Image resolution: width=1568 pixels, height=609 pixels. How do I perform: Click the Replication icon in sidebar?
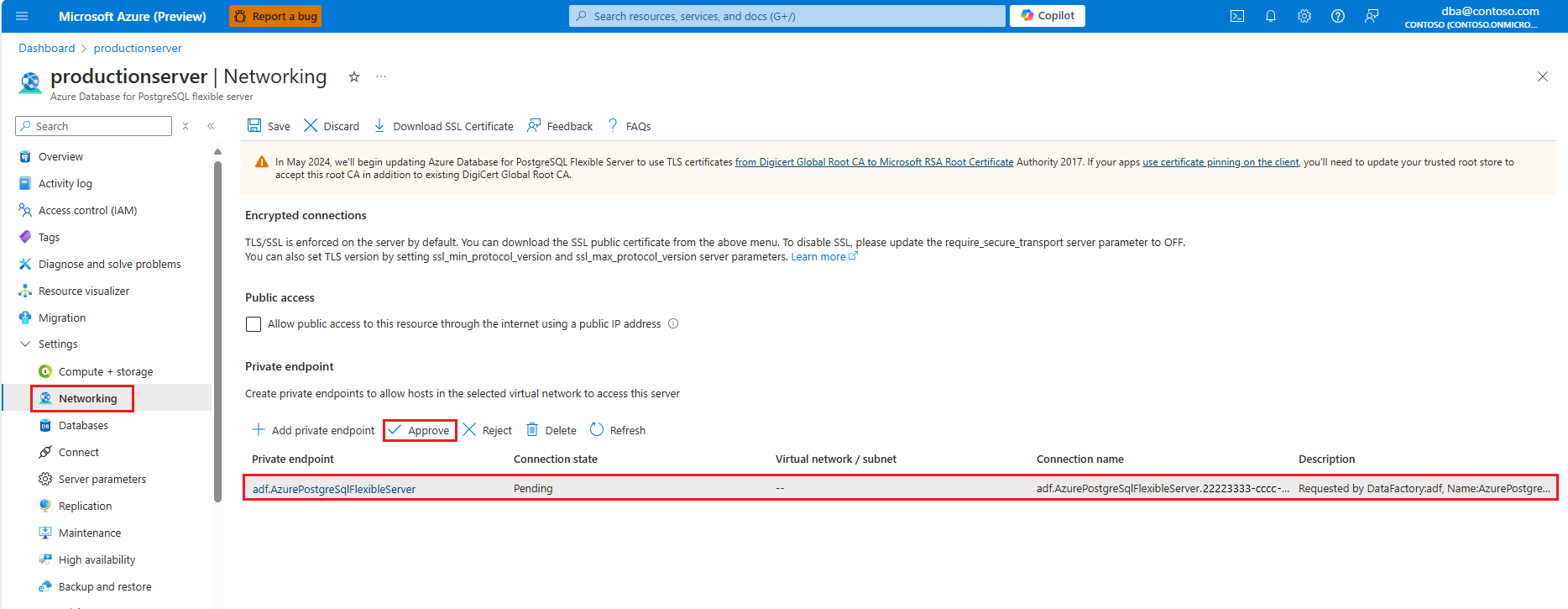[x=45, y=506]
